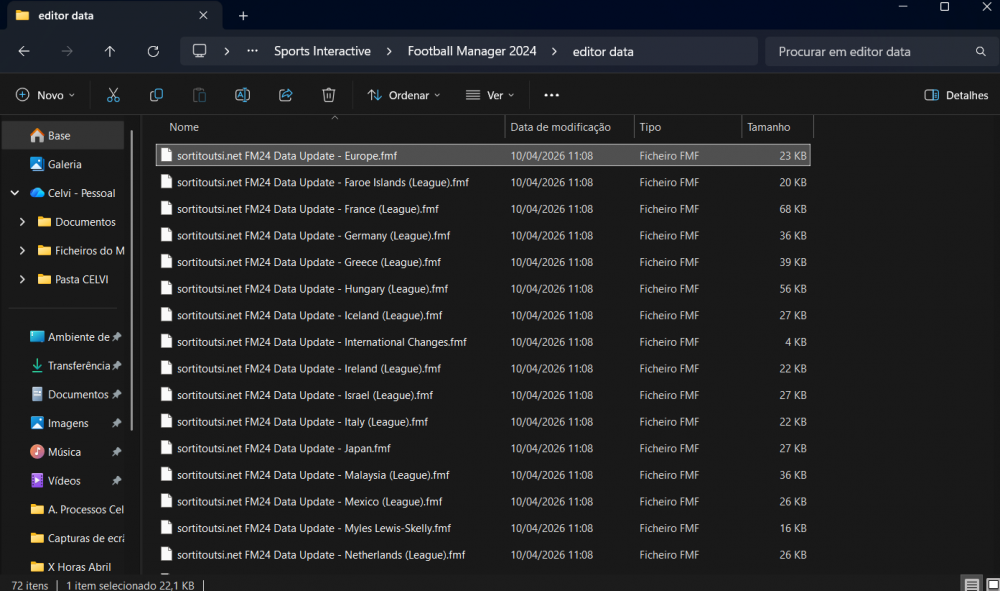Rename the selected file
The image size is (1000, 591).
coord(242,95)
